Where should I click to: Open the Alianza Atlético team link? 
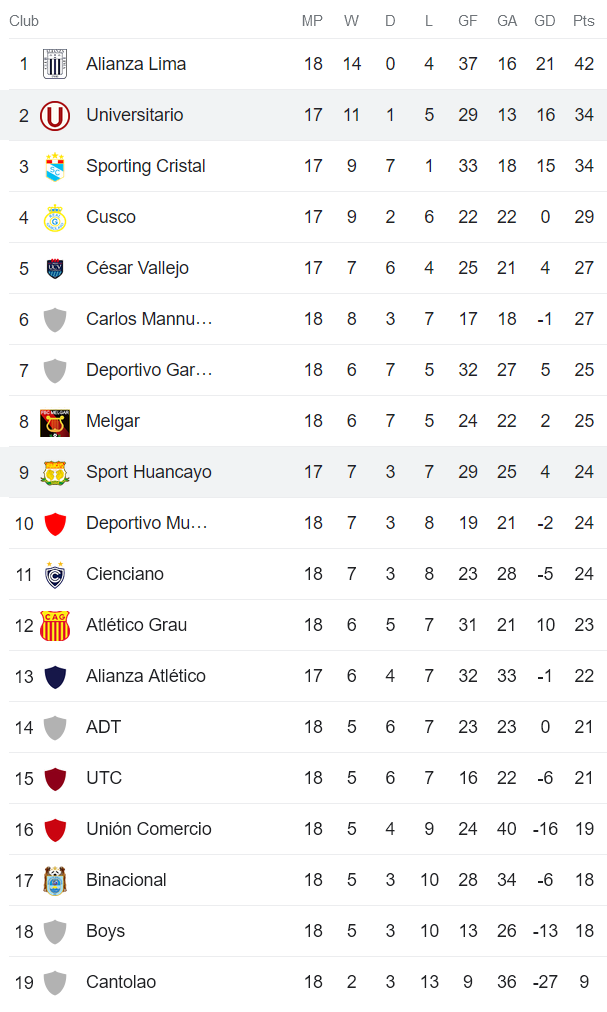(145, 676)
